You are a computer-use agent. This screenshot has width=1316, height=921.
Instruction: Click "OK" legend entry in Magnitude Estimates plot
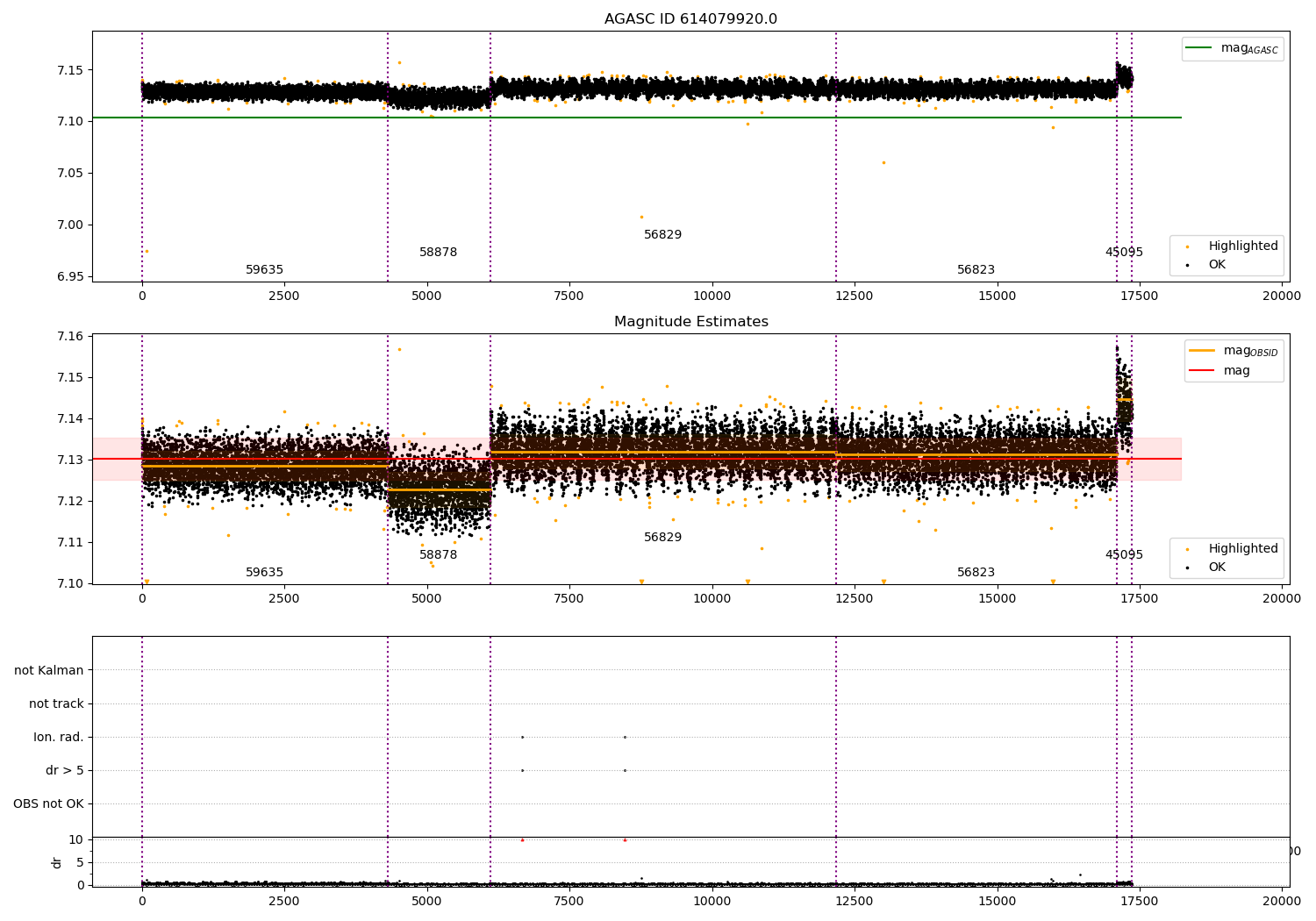pos(1206,568)
